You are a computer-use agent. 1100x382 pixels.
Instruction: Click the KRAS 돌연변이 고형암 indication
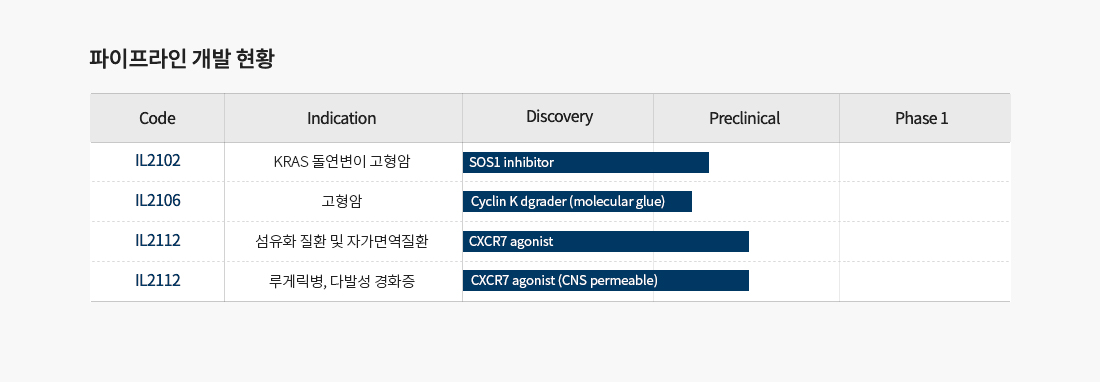[x=342, y=162]
